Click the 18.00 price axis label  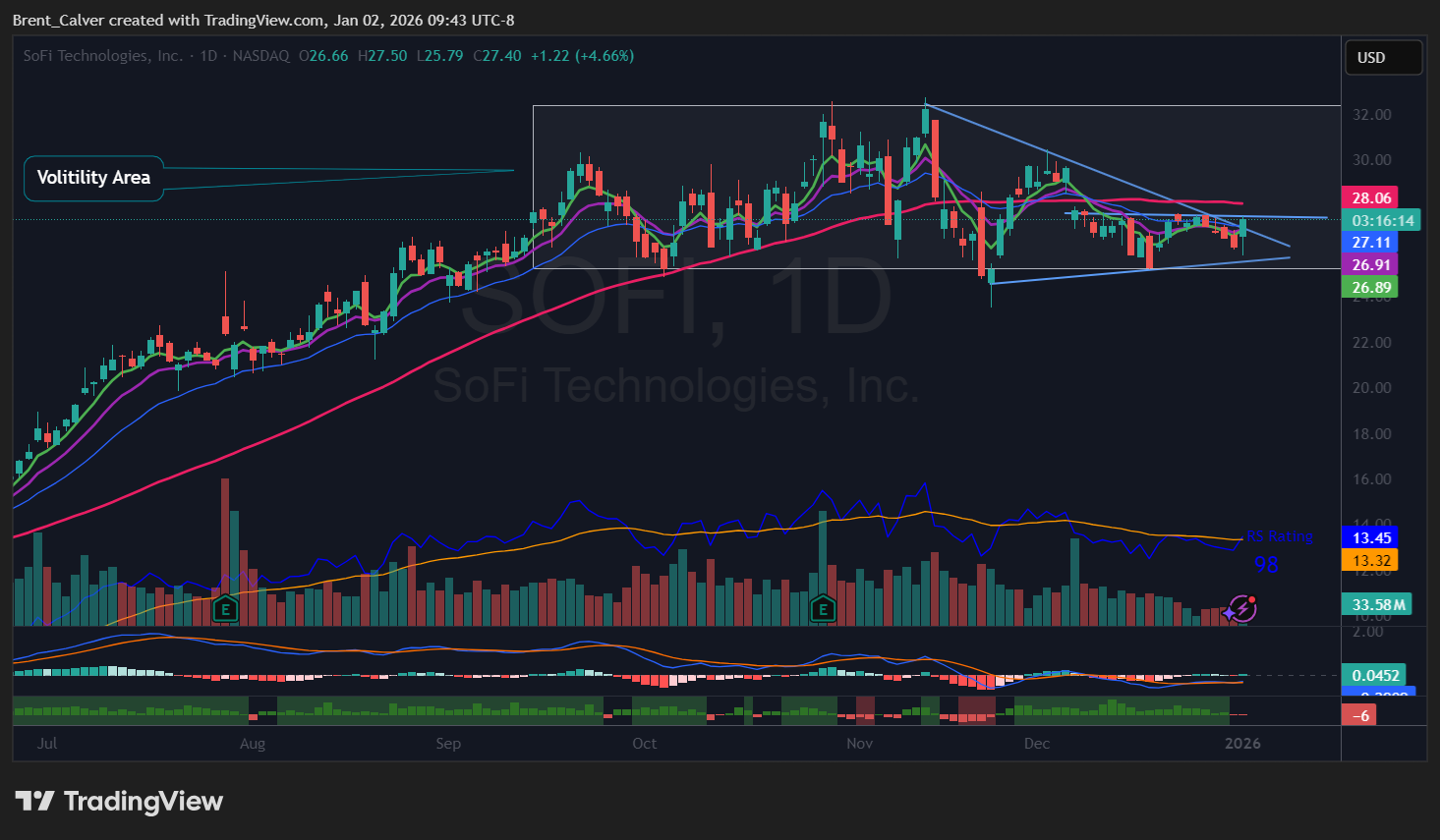(1372, 434)
